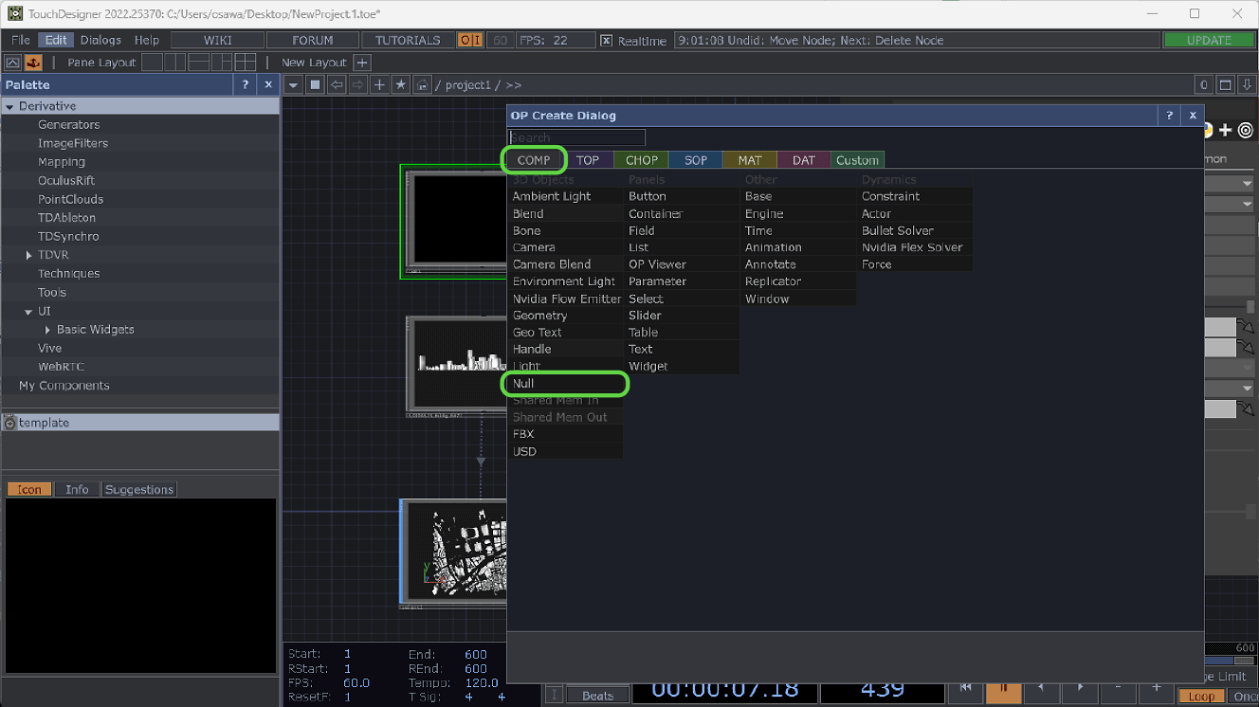This screenshot has height=707, width=1259.
Task: Toggle the orange palette browser icon
Action: coord(34,62)
